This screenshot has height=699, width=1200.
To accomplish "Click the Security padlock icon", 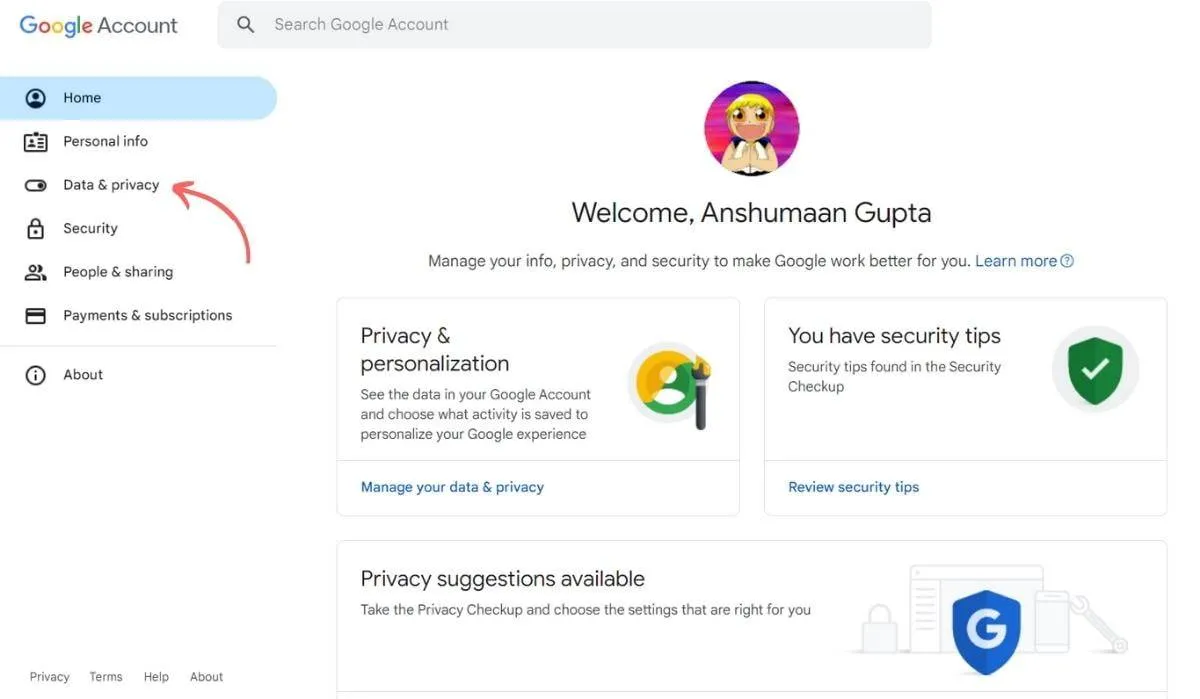I will click(x=35, y=228).
